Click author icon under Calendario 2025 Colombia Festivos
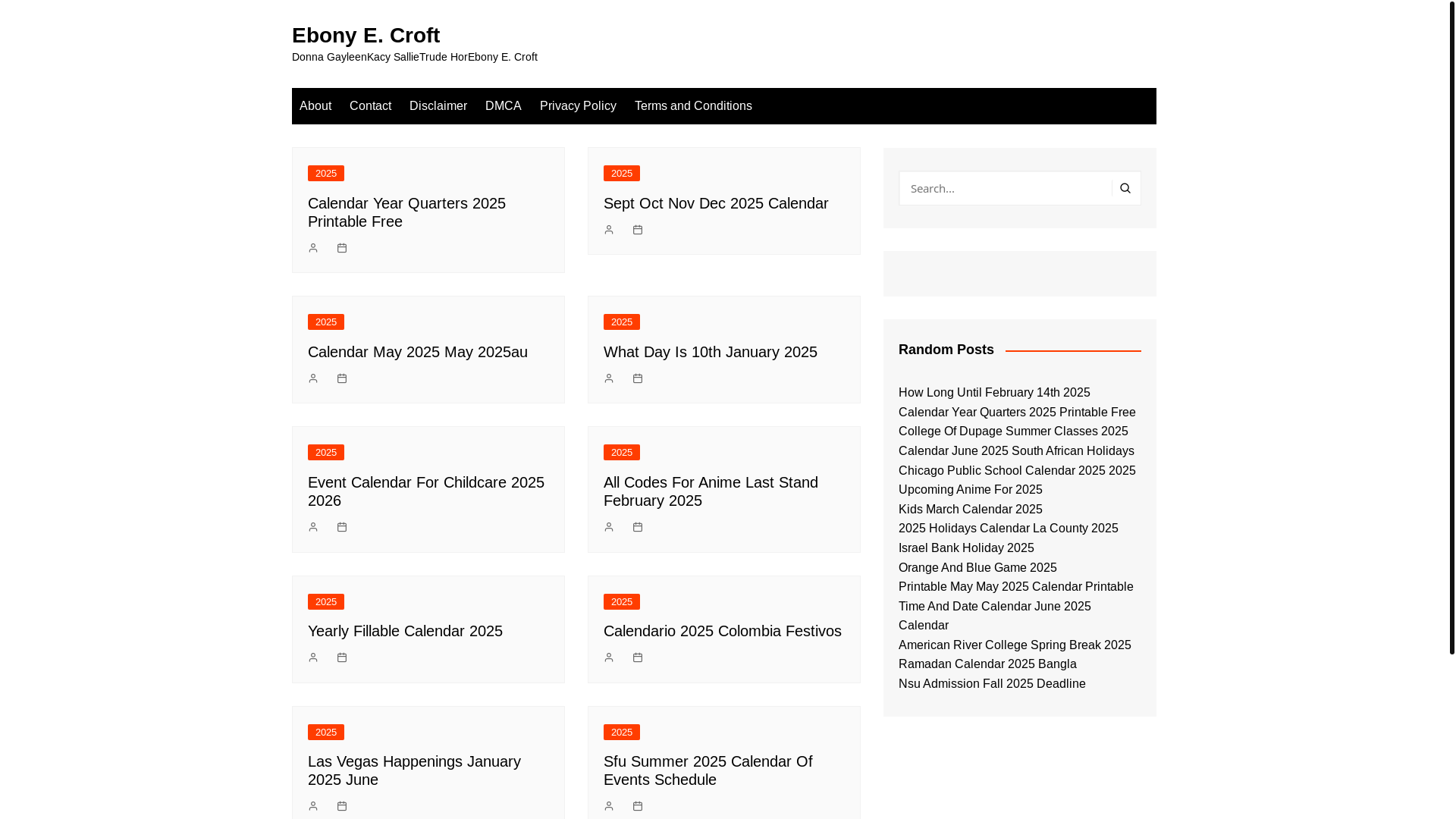This screenshot has height=819, width=1456. point(609,657)
